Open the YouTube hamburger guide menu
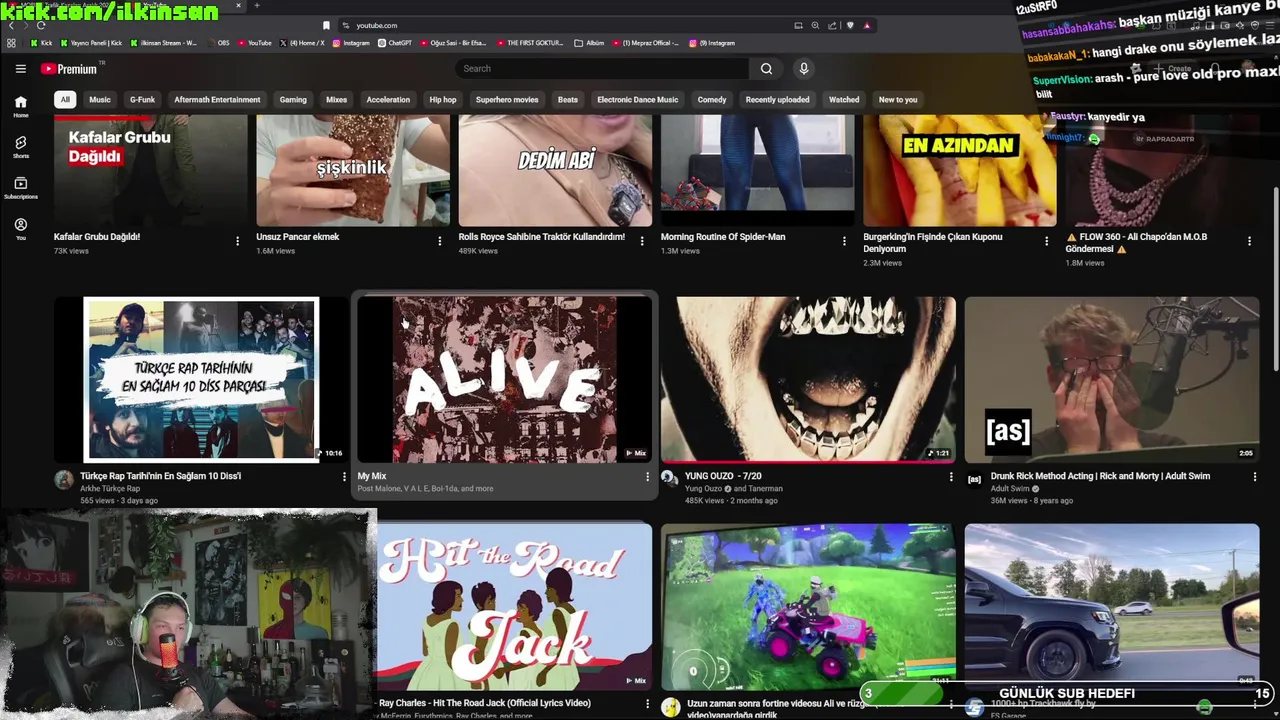Screen dimensions: 1280x720 tap(20, 69)
